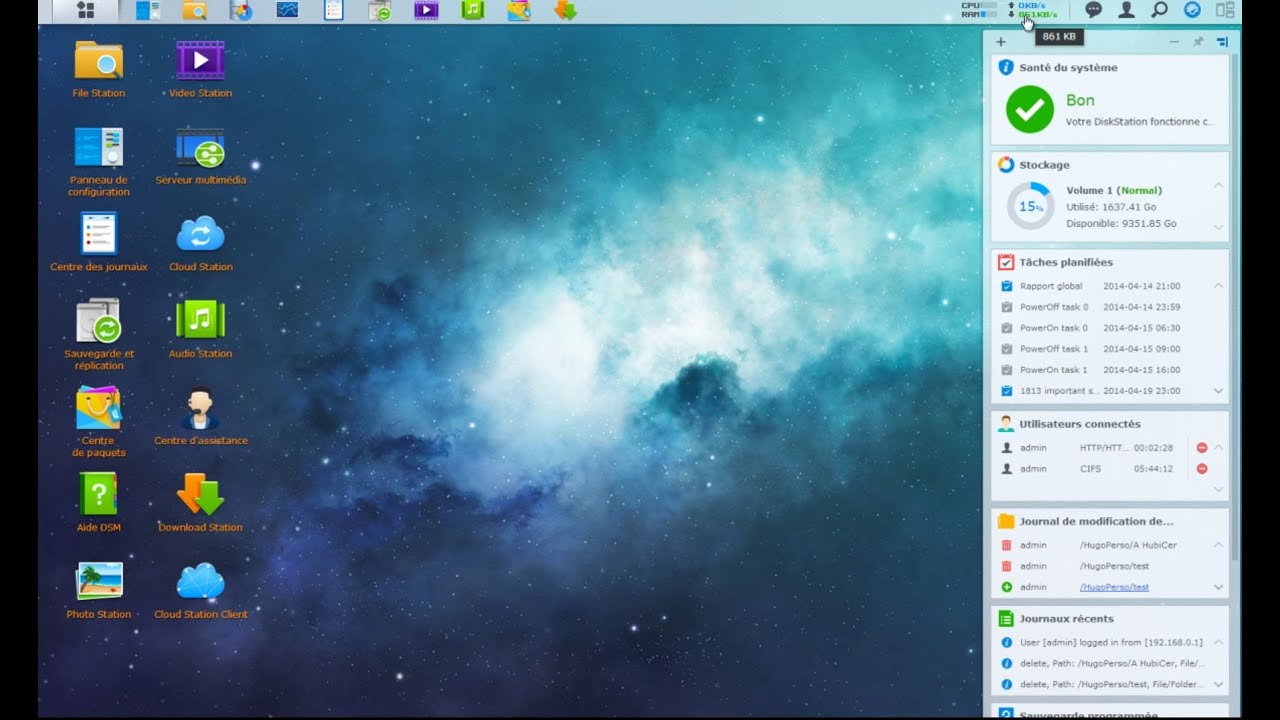Open Cloud Station desktop shortcut
1280x720 pixels.
[x=200, y=242]
